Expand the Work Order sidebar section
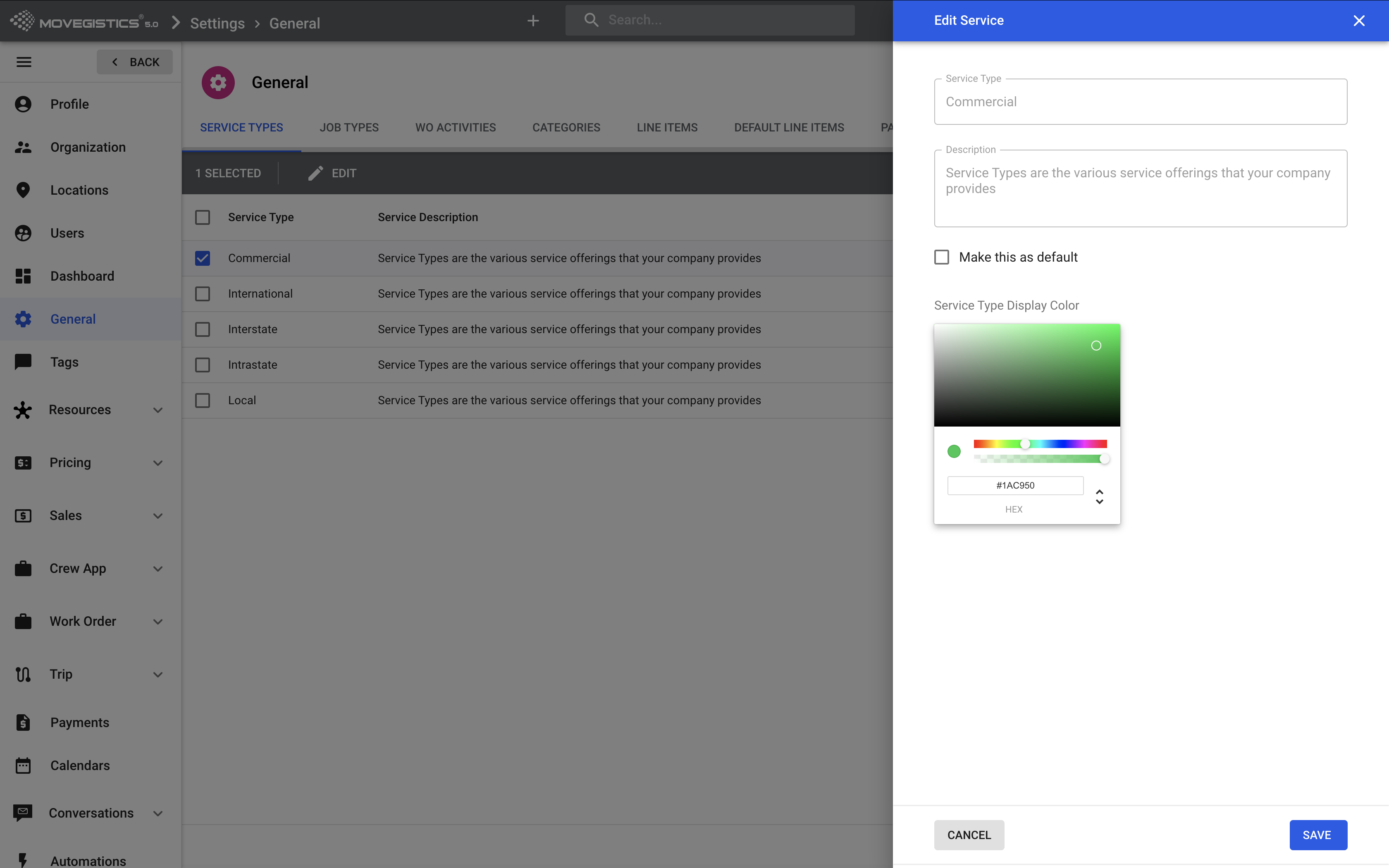Viewport: 1389px width, 868px height. [x=158, y=621]
